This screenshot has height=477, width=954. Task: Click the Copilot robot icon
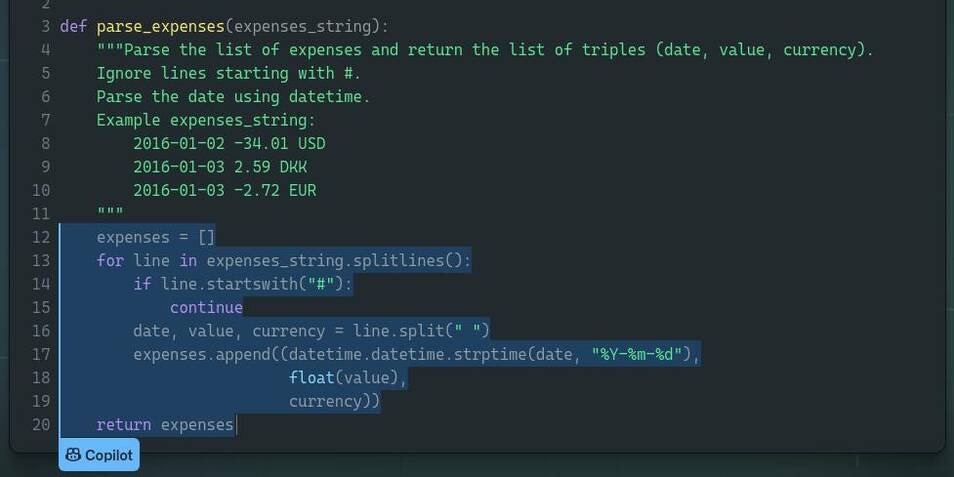tap(73, 455)
